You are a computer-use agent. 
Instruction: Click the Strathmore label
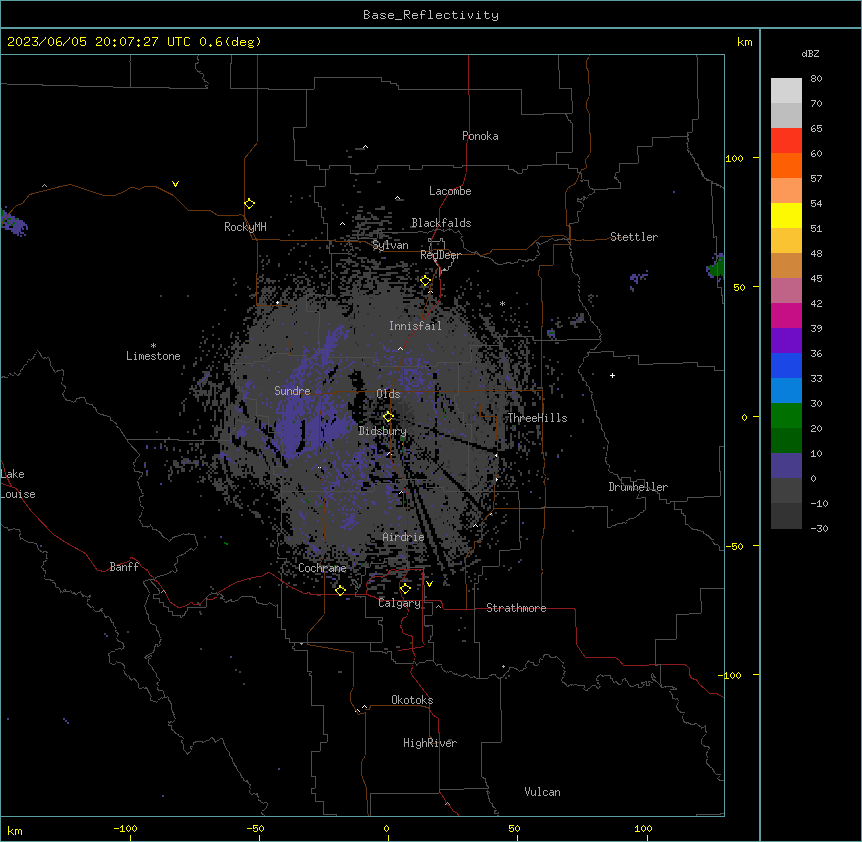click(516, 608)
